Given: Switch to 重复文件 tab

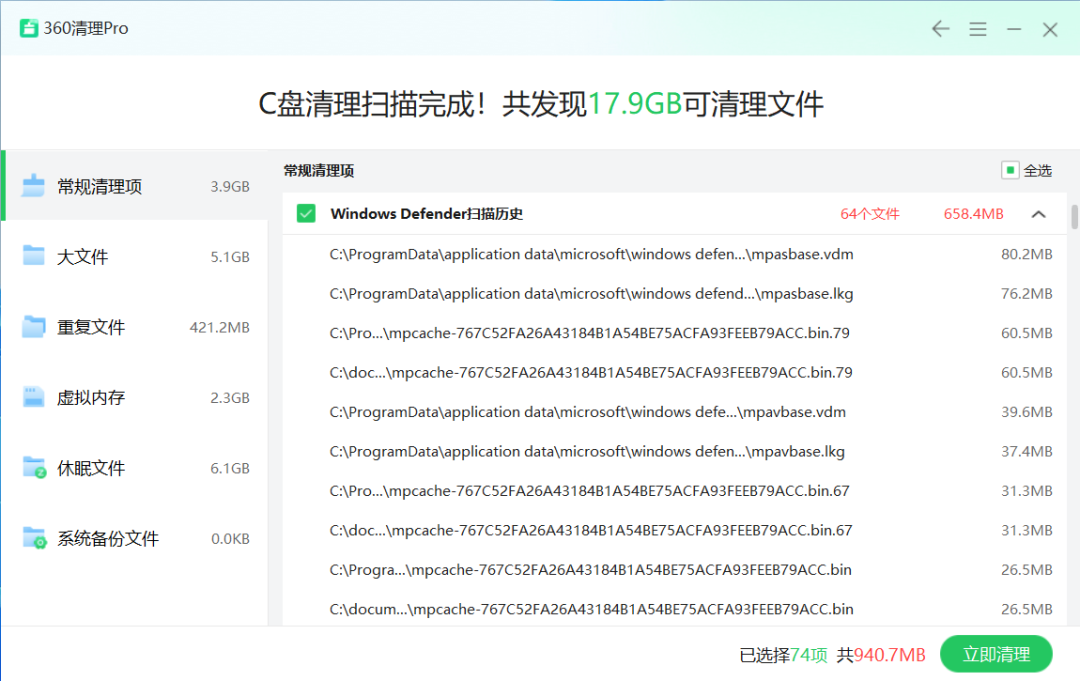Looking at the screenshot, I should pyautogui.click(x=135, y=327).
